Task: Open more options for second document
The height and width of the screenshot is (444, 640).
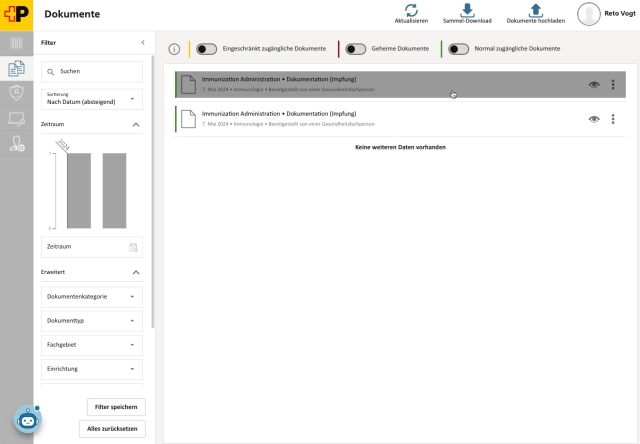Action: pyautogui.click(x=613, y=119)
